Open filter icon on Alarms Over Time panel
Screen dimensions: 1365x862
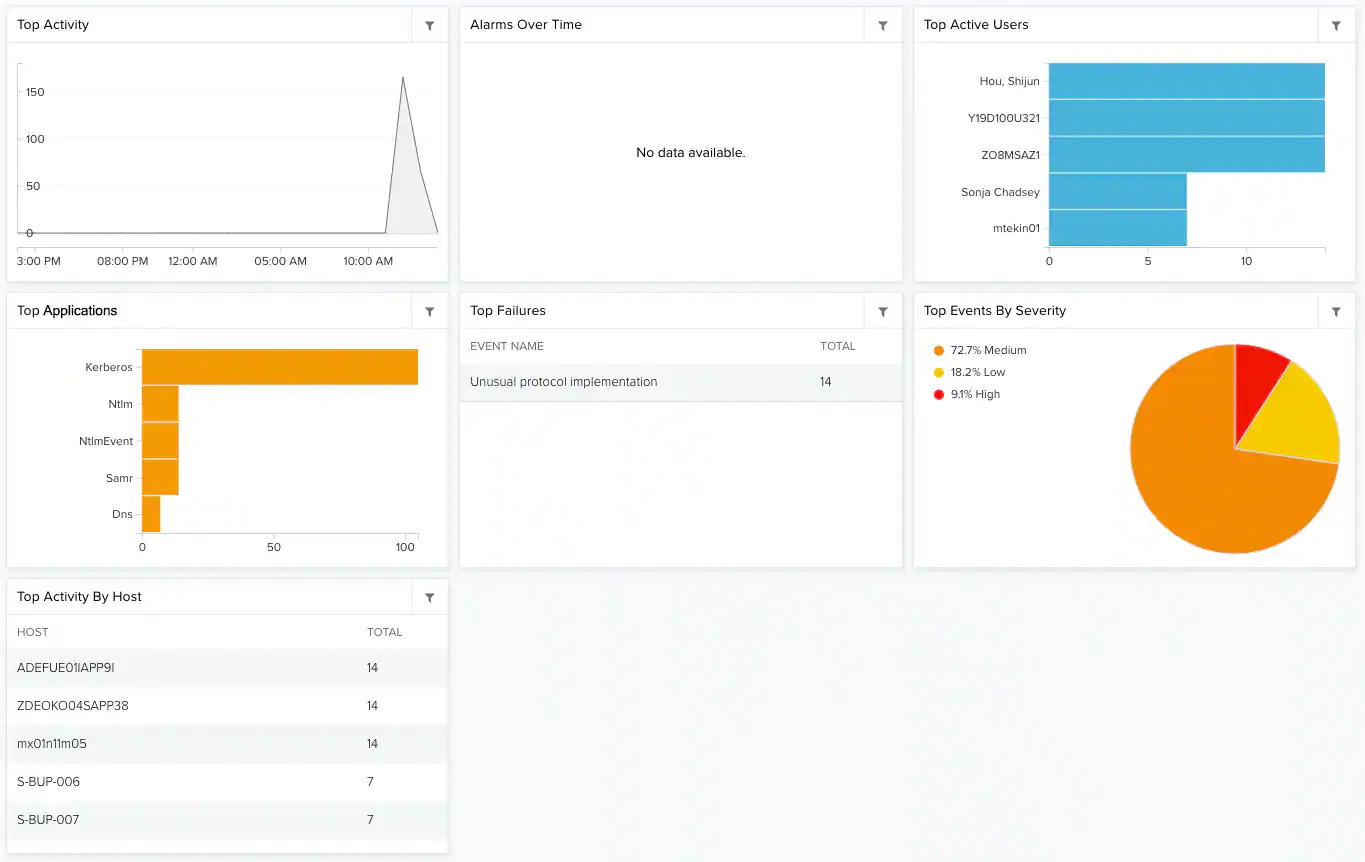(883, 26)
